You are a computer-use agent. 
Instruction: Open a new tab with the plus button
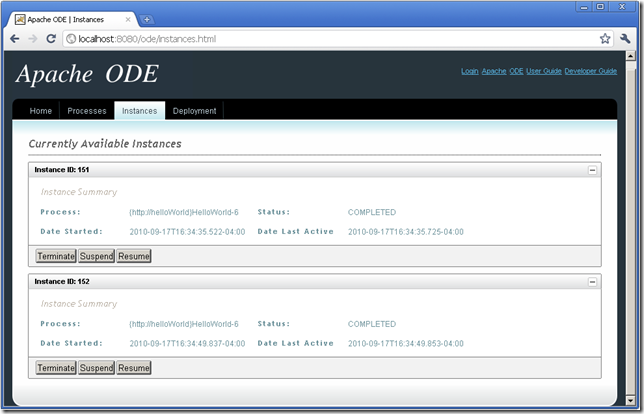(147, 19)
